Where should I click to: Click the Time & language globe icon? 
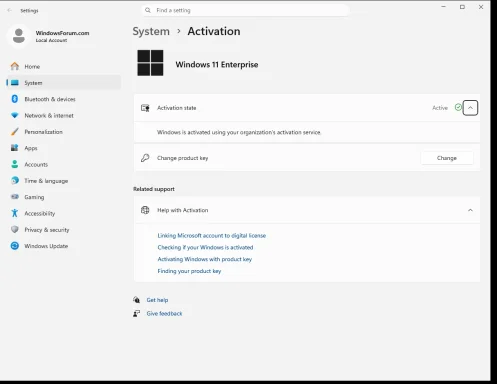15,180
